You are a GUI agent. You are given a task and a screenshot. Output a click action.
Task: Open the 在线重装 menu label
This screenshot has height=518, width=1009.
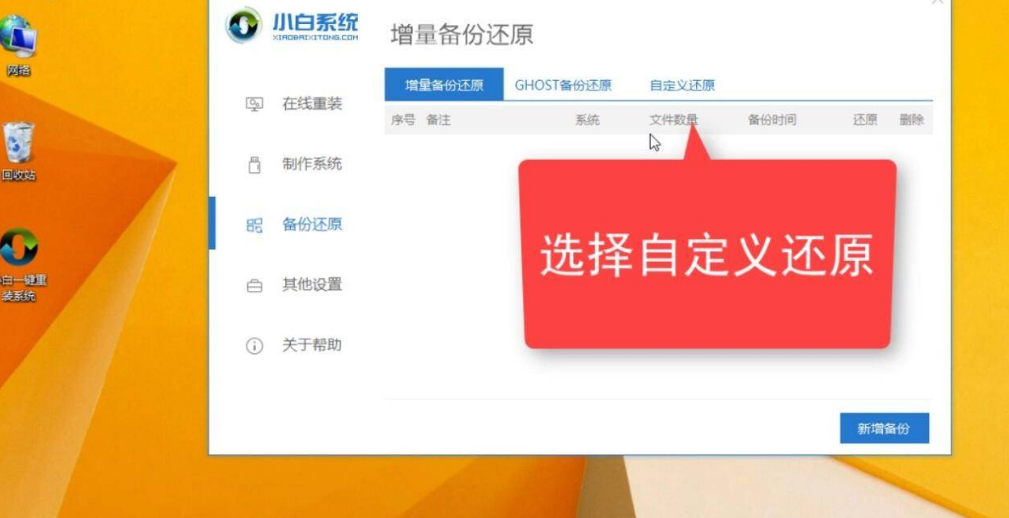point(312,104)
